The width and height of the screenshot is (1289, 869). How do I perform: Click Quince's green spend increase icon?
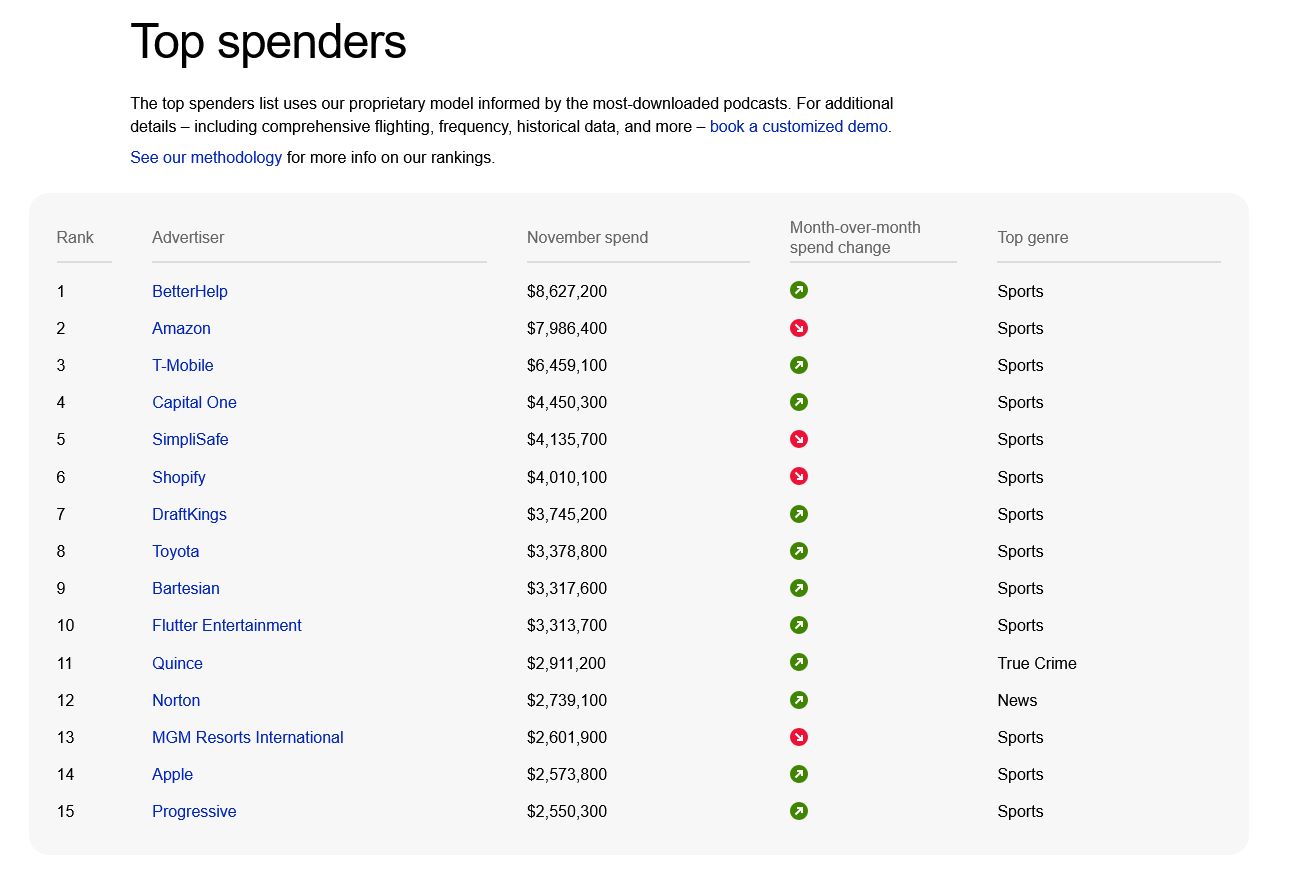798,662
